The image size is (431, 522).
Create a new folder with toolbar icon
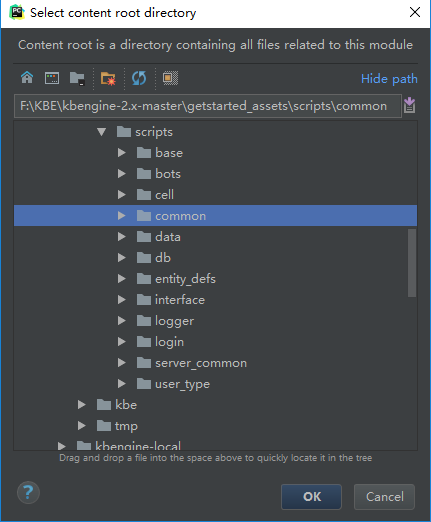coord(108,79)
